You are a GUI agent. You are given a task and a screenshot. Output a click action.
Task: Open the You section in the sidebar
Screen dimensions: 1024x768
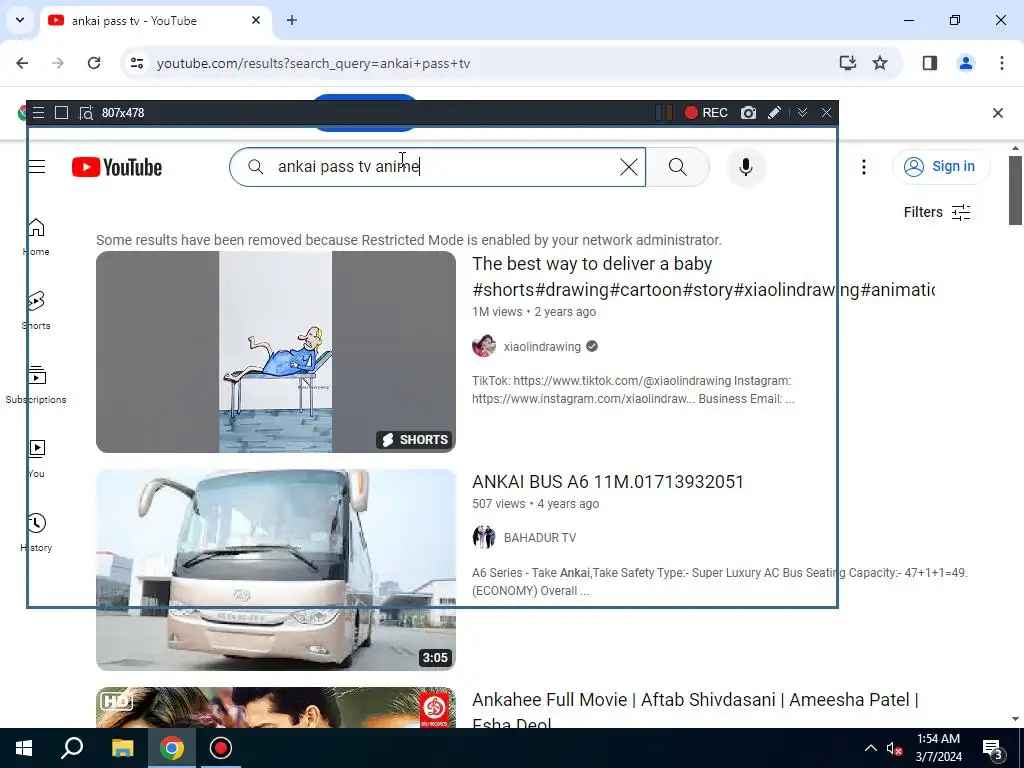pyautogui.click(x=36, y=459)
